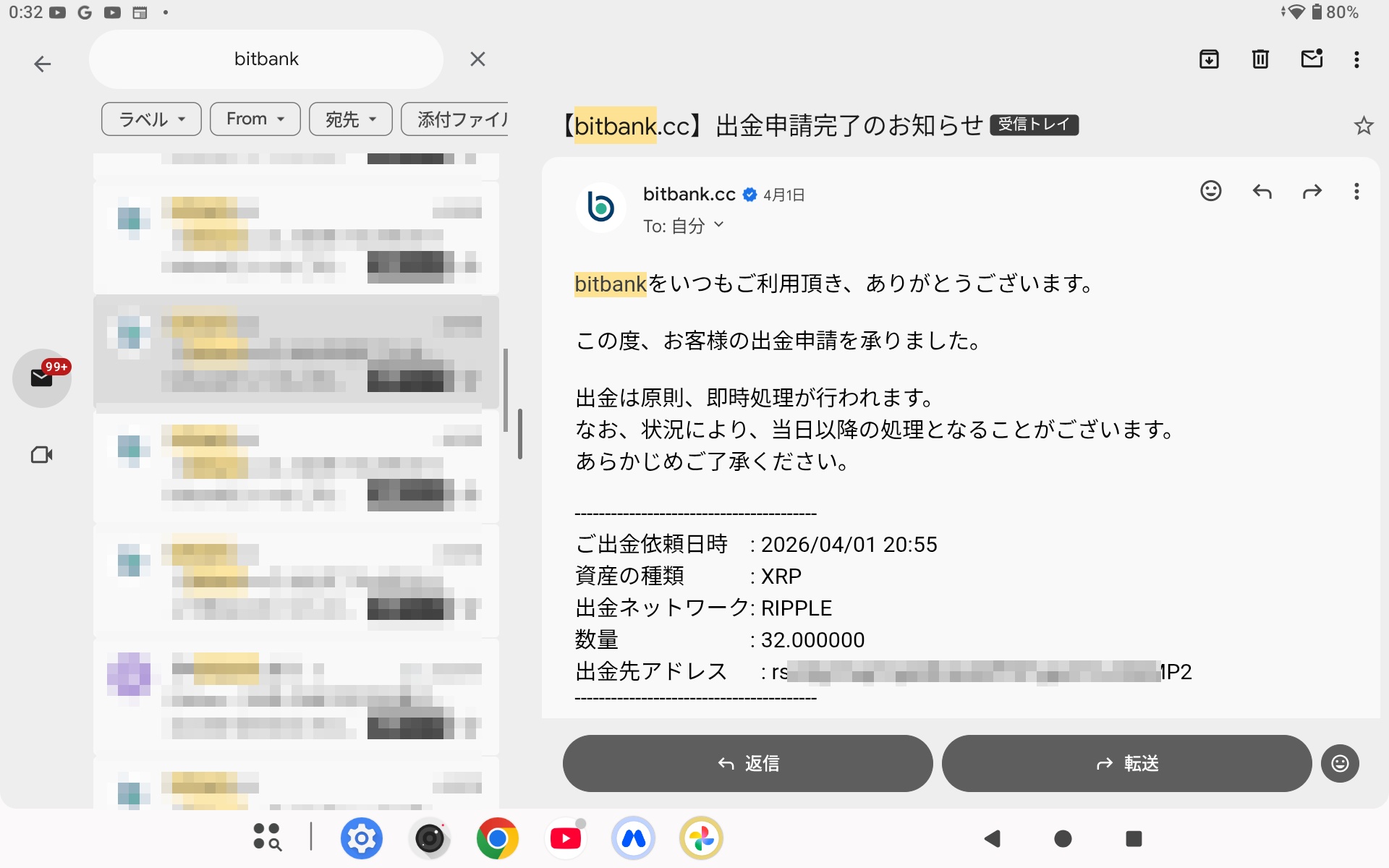Viewport: 1389px width, 868px height.
Task: Star the 出金申請完了のお知らせ email
Action: [x=1364, y=126]
